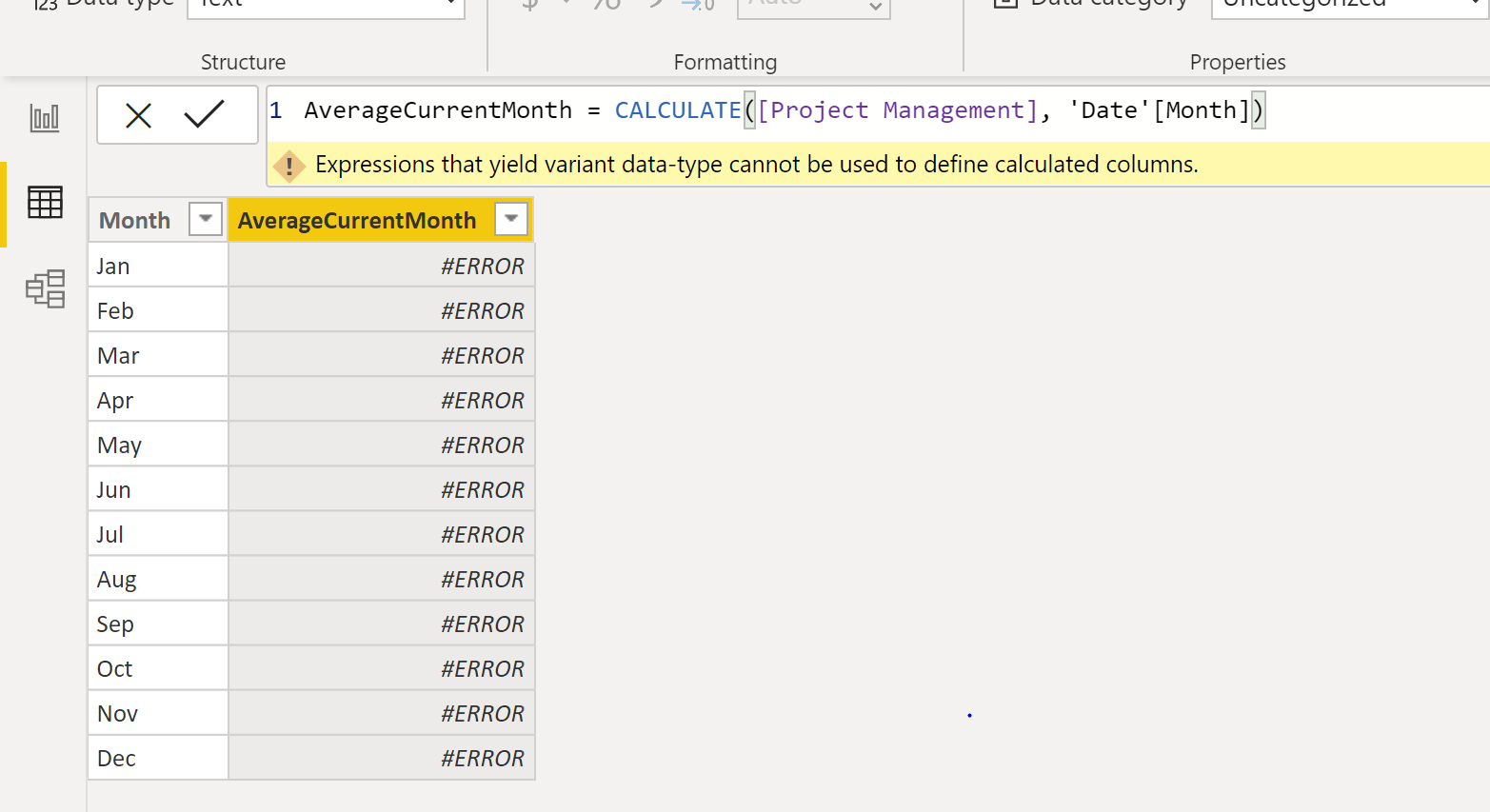This screenshot has height=812, width=1490.
Task: Cancel the formula with the X button
Action: point(139,116)
